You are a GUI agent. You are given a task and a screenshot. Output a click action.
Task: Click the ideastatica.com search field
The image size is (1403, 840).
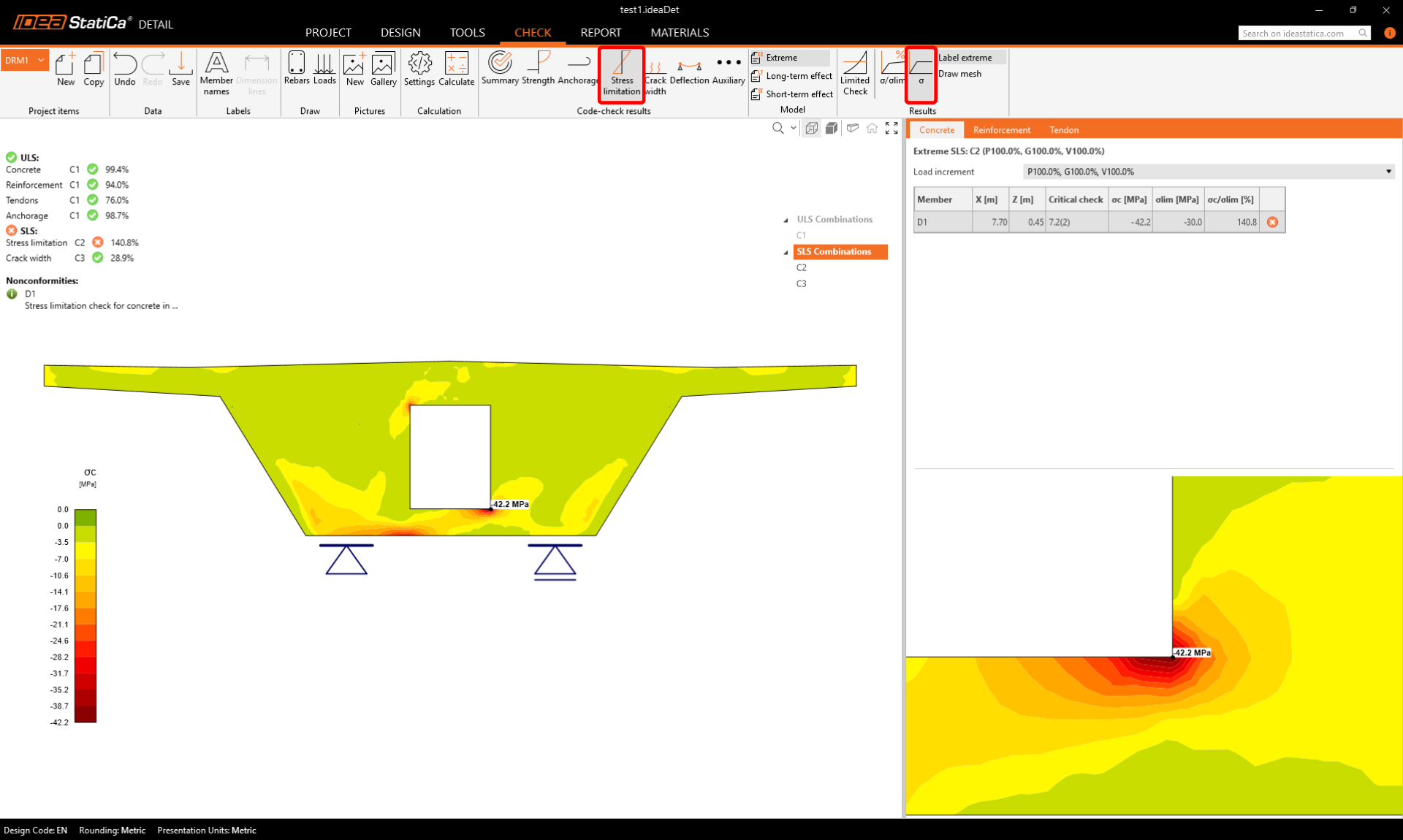[1297, 33]
